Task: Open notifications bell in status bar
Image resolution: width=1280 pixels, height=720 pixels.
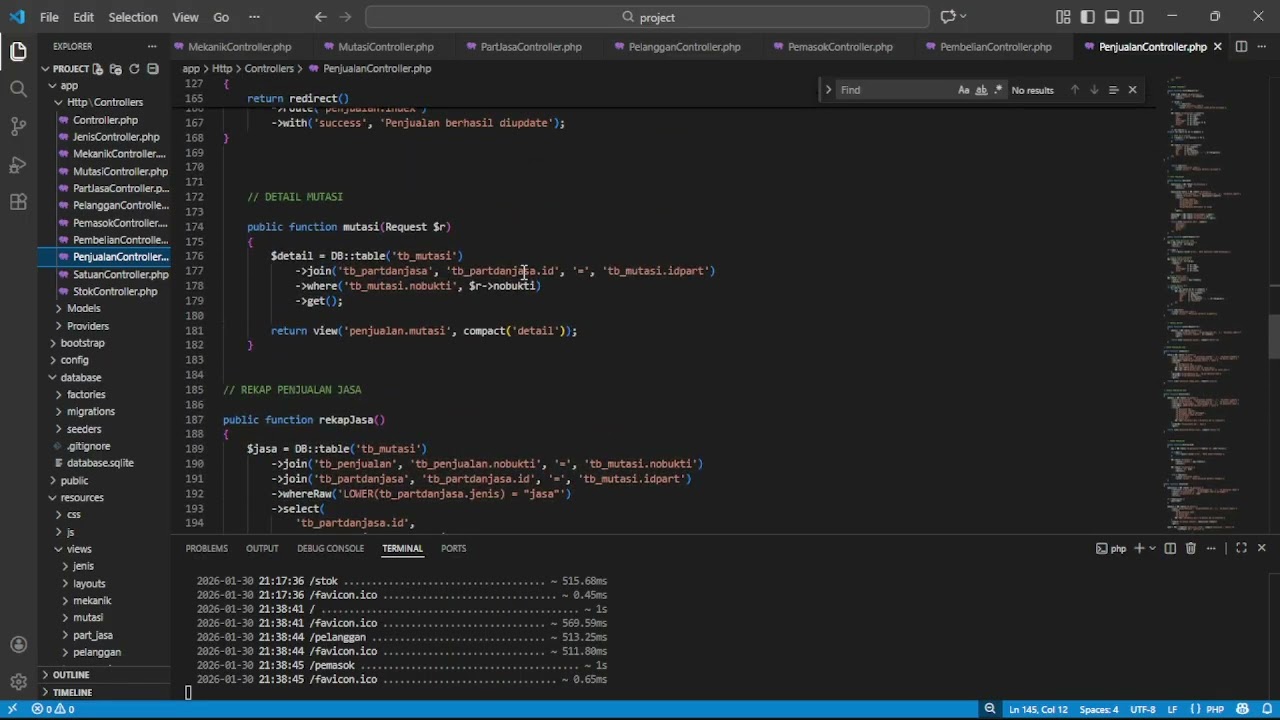Action: pyautogui.click(x=1265, y=709)
